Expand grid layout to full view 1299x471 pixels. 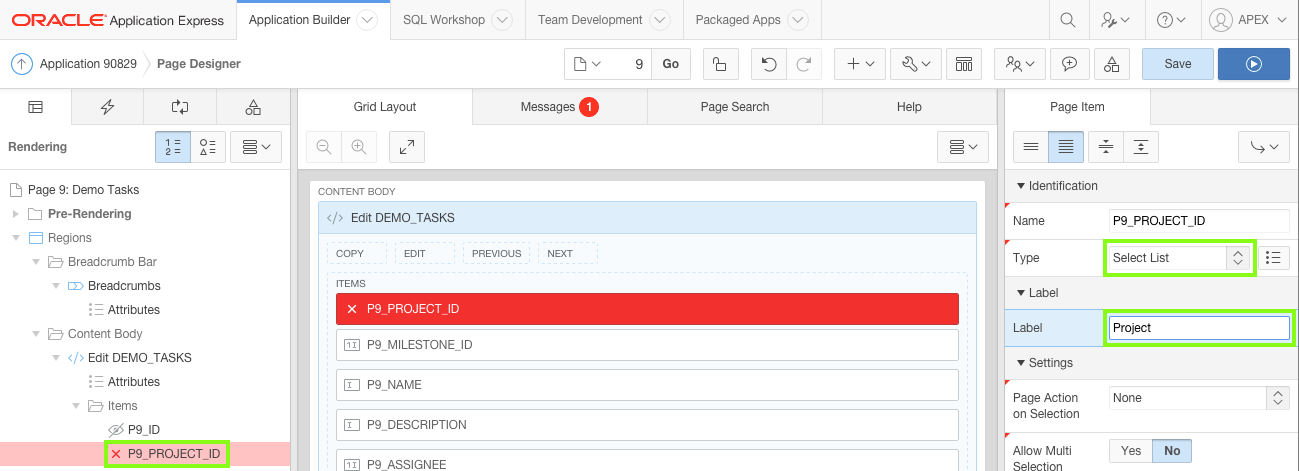pos(407,146)
